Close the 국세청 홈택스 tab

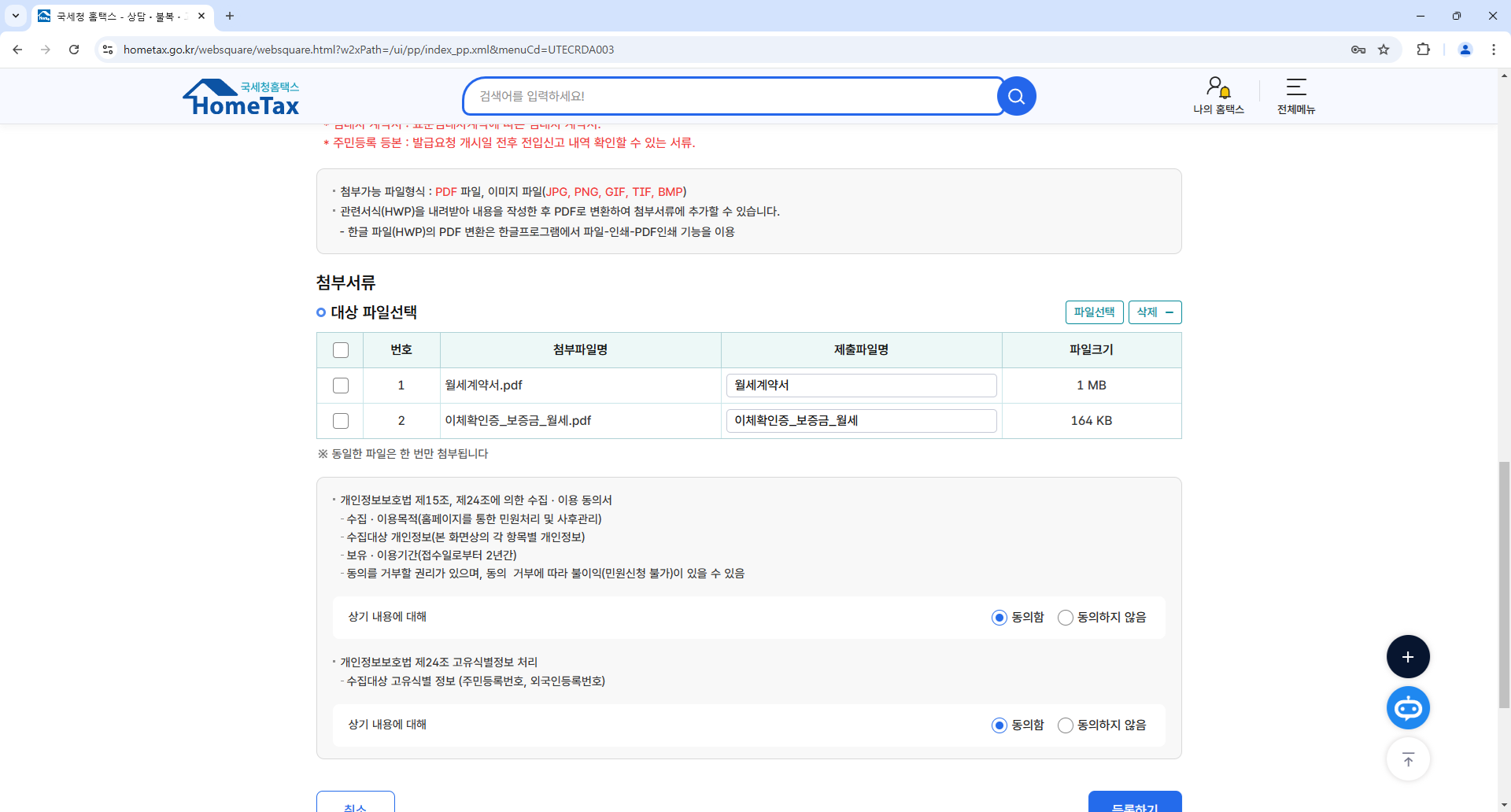[x=201, y=16]
